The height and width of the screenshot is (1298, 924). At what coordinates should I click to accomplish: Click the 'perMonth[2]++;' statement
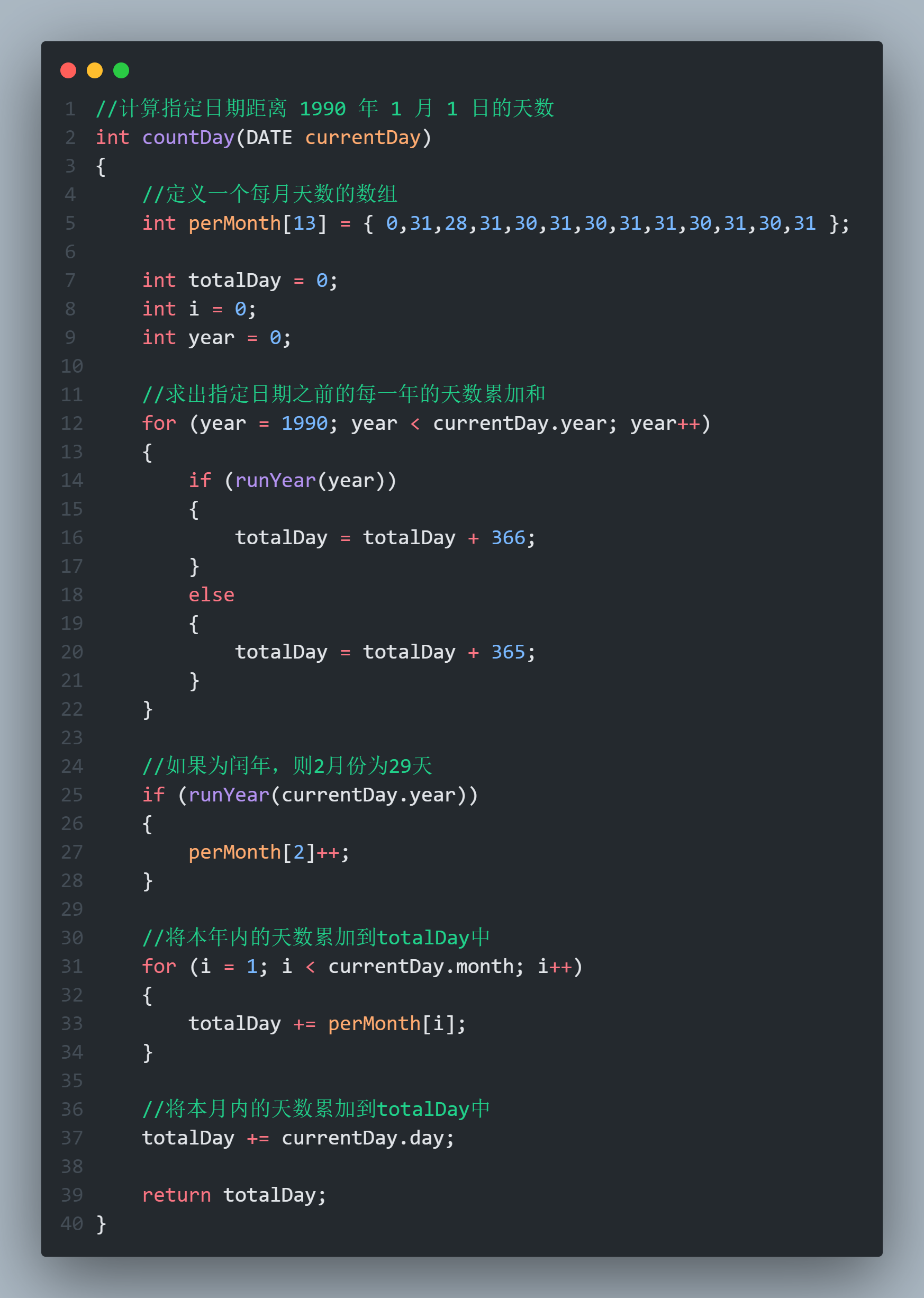click(269, 852)
